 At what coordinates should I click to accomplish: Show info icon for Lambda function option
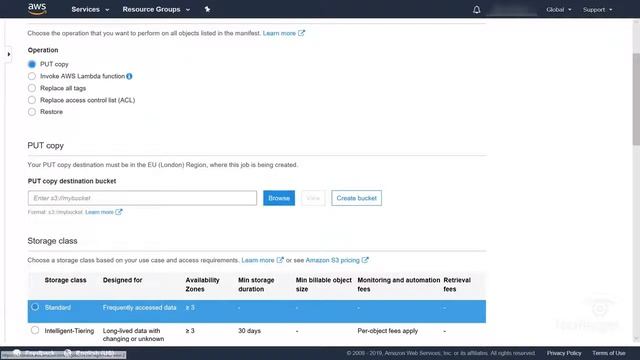tap(129, 76)
